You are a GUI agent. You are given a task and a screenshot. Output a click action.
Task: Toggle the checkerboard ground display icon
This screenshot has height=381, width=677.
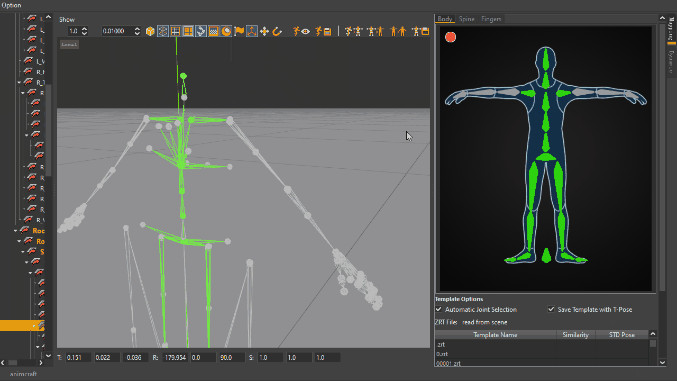213,31
